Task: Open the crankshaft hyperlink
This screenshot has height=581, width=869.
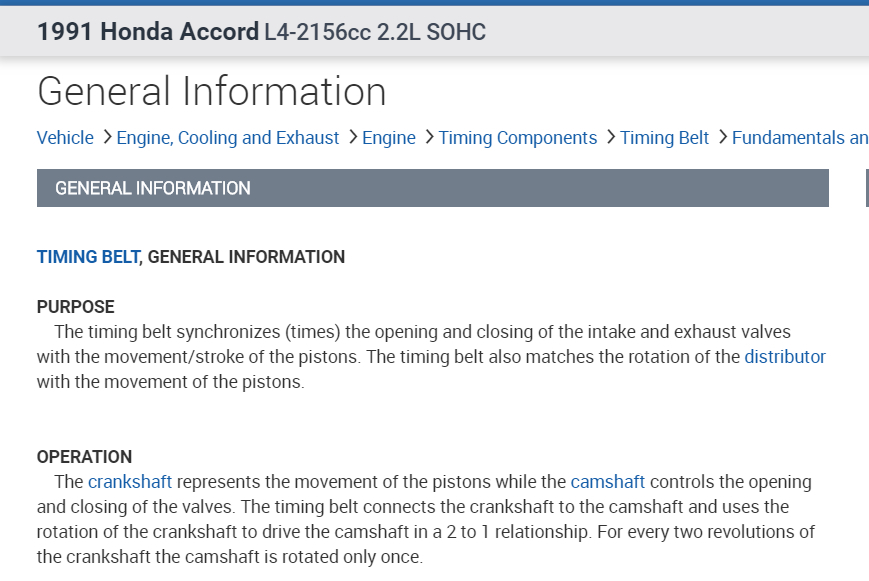Action: (130, 482)
